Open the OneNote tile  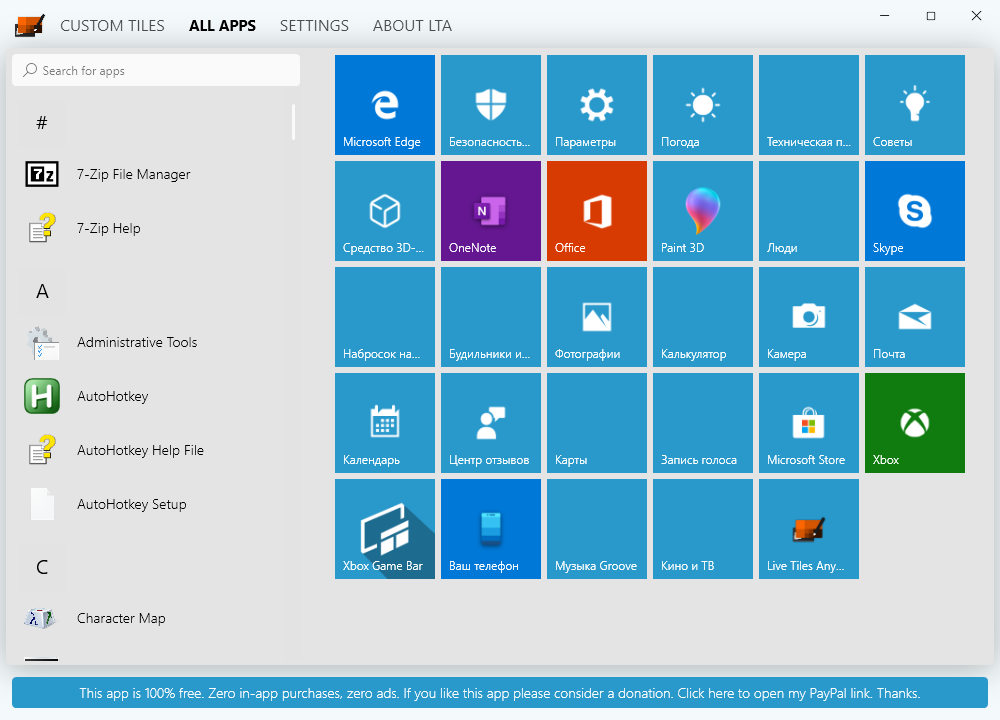[x=490, y=210]
